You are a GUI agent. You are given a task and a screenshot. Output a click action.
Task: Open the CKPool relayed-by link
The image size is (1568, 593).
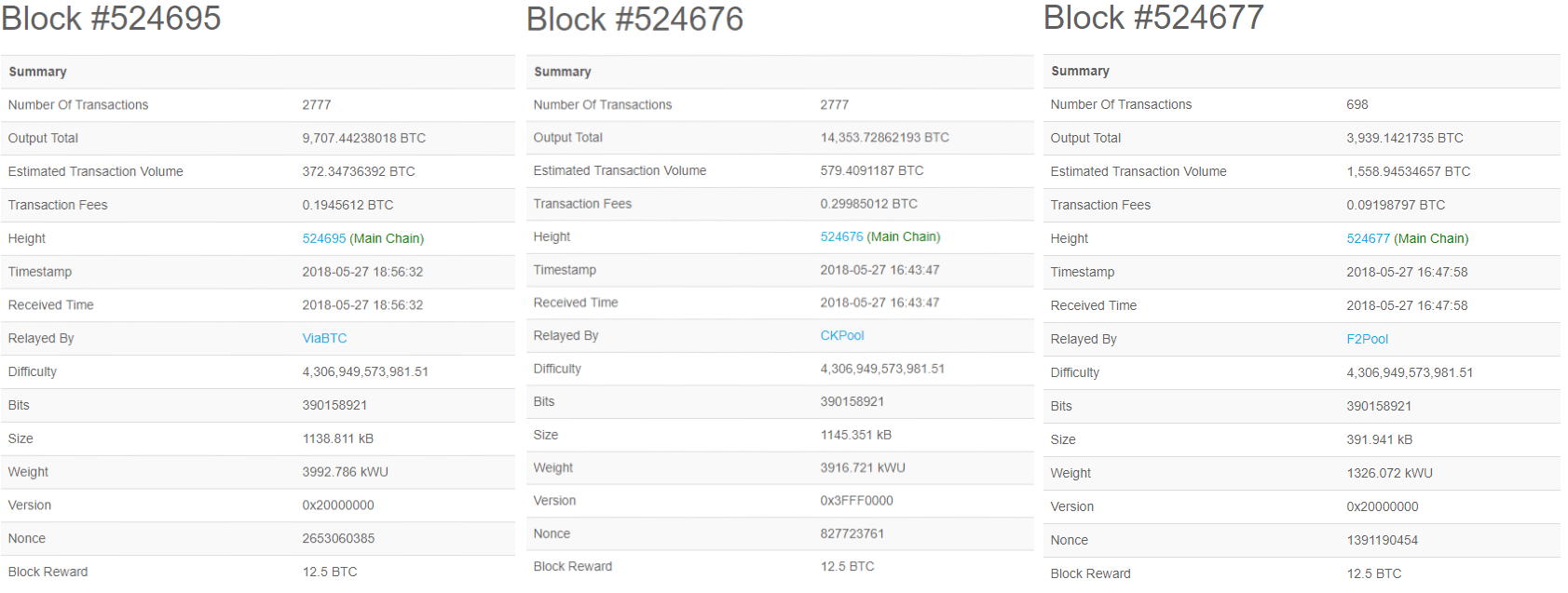842,335
